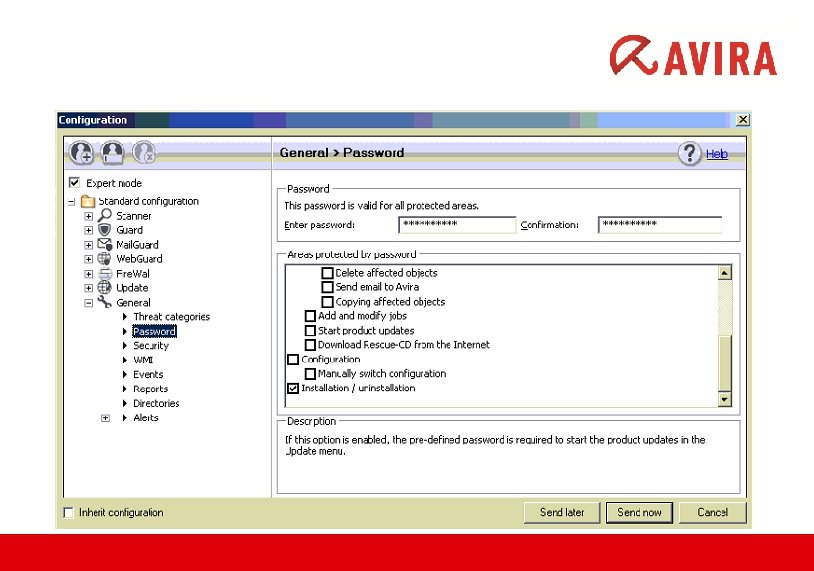Click the MailGuard envelope icon

pos(105,244)
